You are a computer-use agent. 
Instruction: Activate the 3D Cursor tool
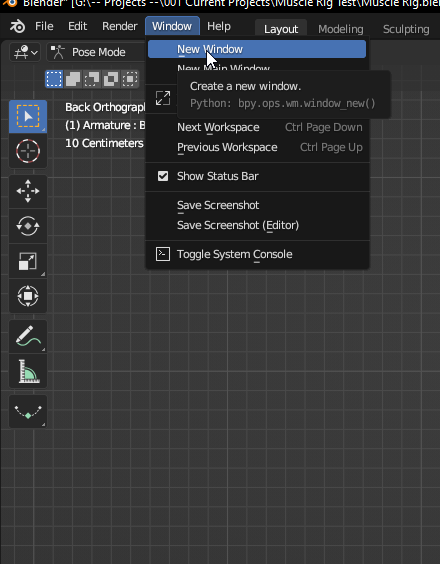[28, 151]
